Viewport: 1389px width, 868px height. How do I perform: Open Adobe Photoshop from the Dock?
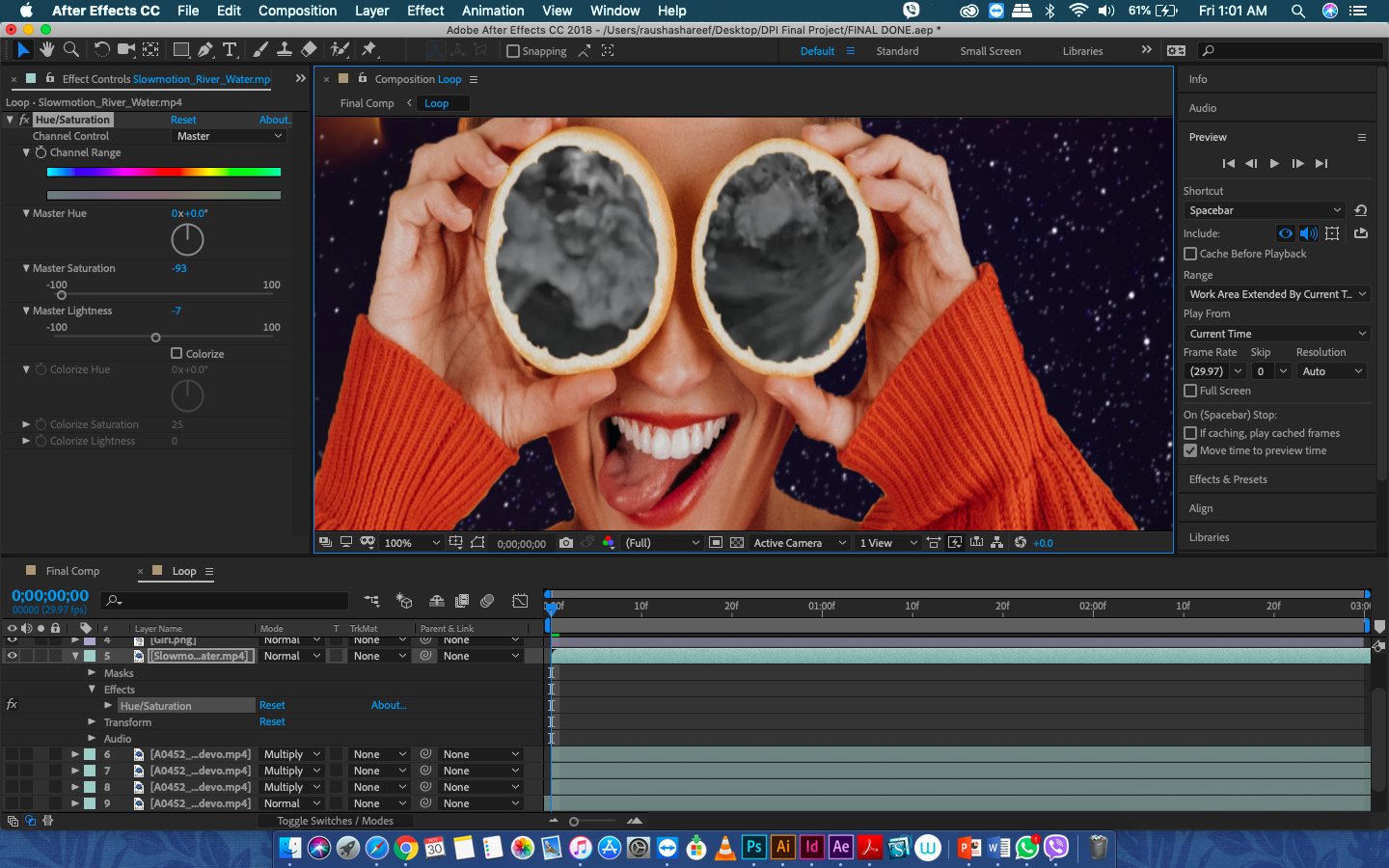pos(753,847)
